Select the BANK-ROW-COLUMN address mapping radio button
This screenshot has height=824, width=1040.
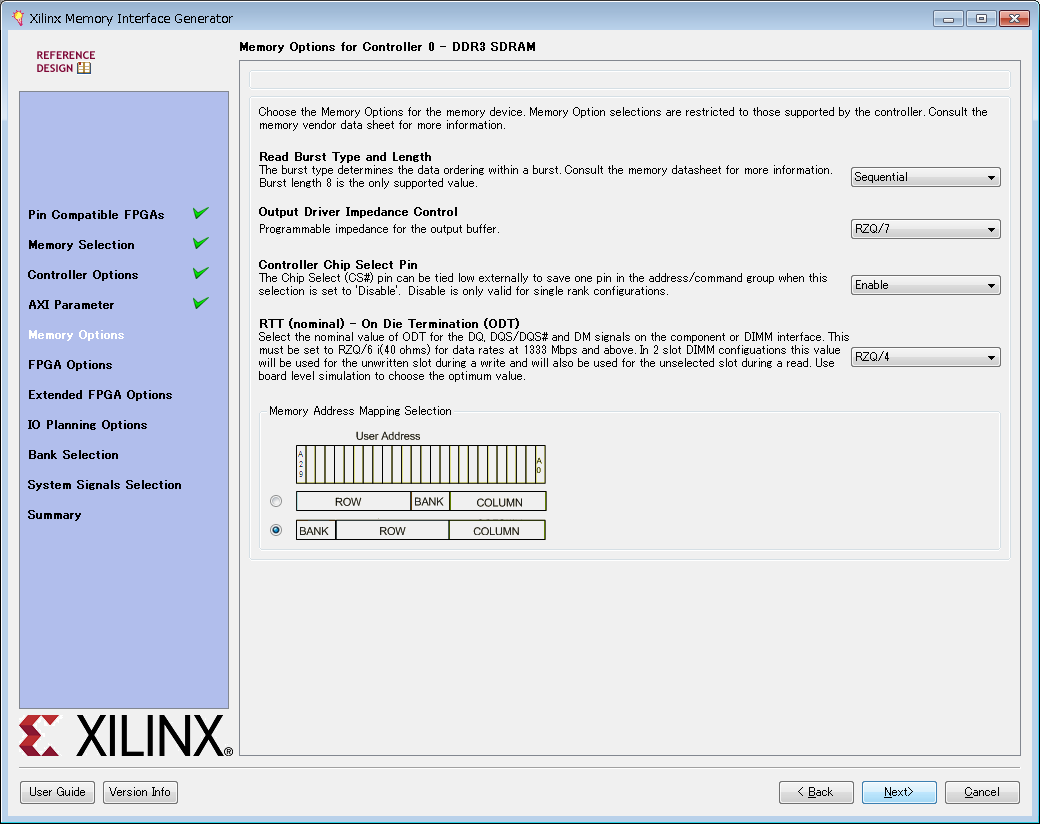tap(277, 530)
